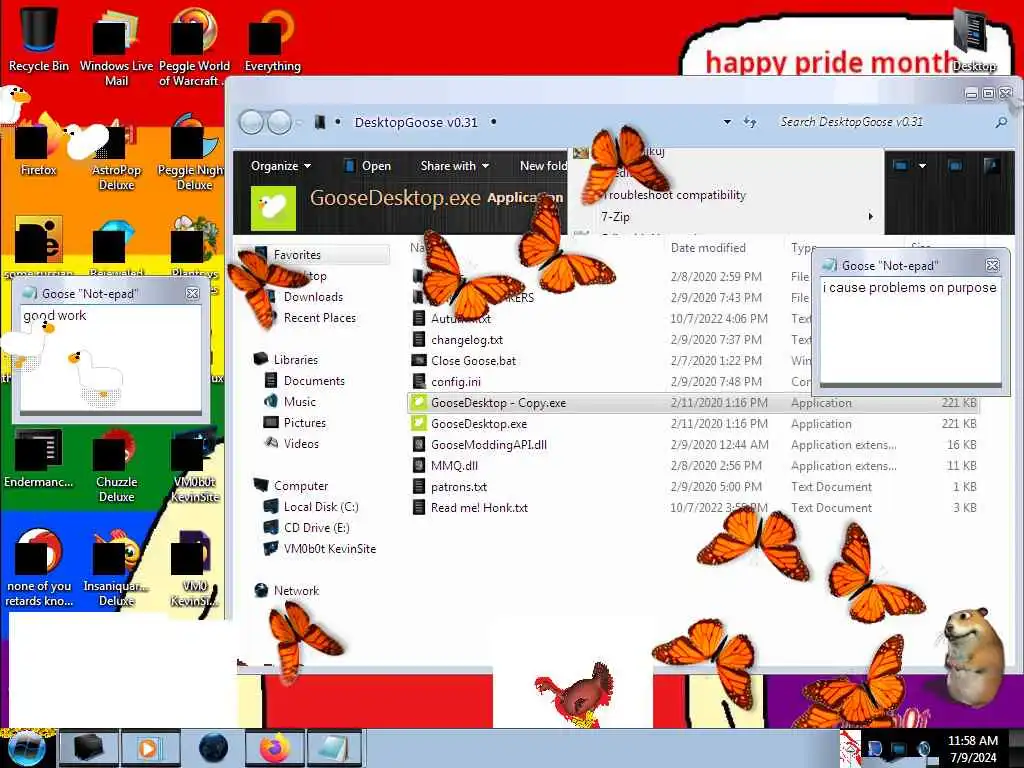This screenshot has height=768, width=1024.
Task: Select GooseModdingAPI.dll file
Action: tap(488, 444)
